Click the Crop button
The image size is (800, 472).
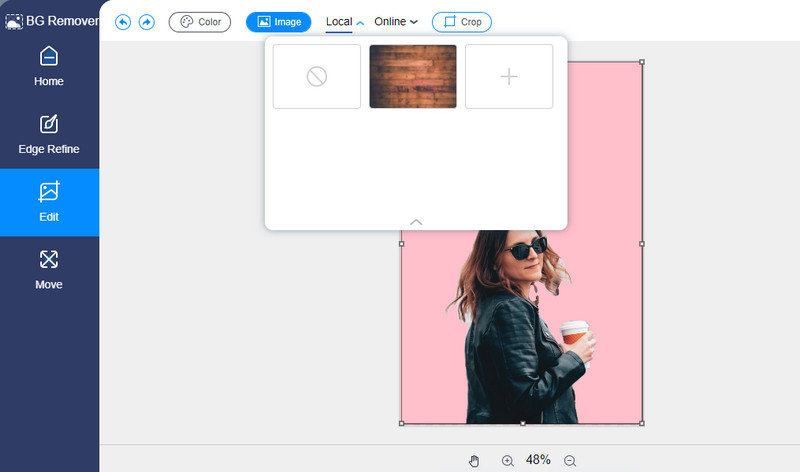(x=461, y=22)
